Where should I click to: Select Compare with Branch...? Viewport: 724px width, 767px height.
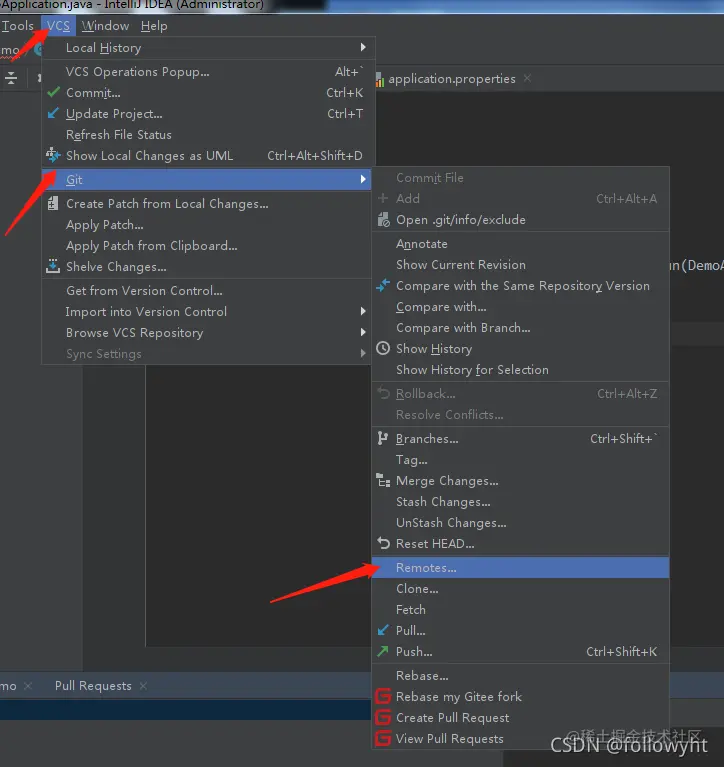click(x=520, y=328)
